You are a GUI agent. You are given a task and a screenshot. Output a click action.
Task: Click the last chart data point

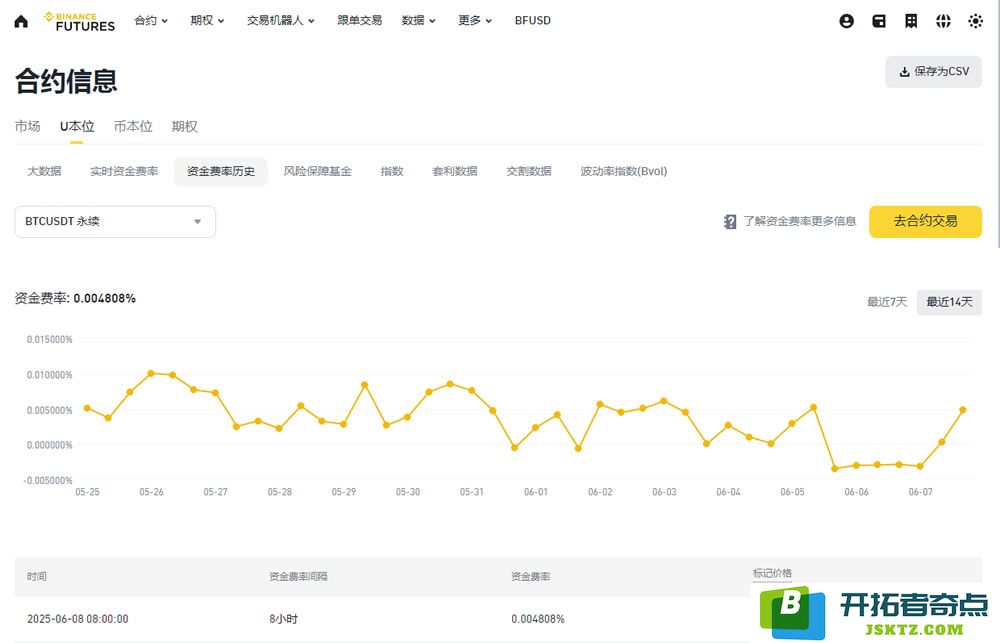tap(963, 410)
